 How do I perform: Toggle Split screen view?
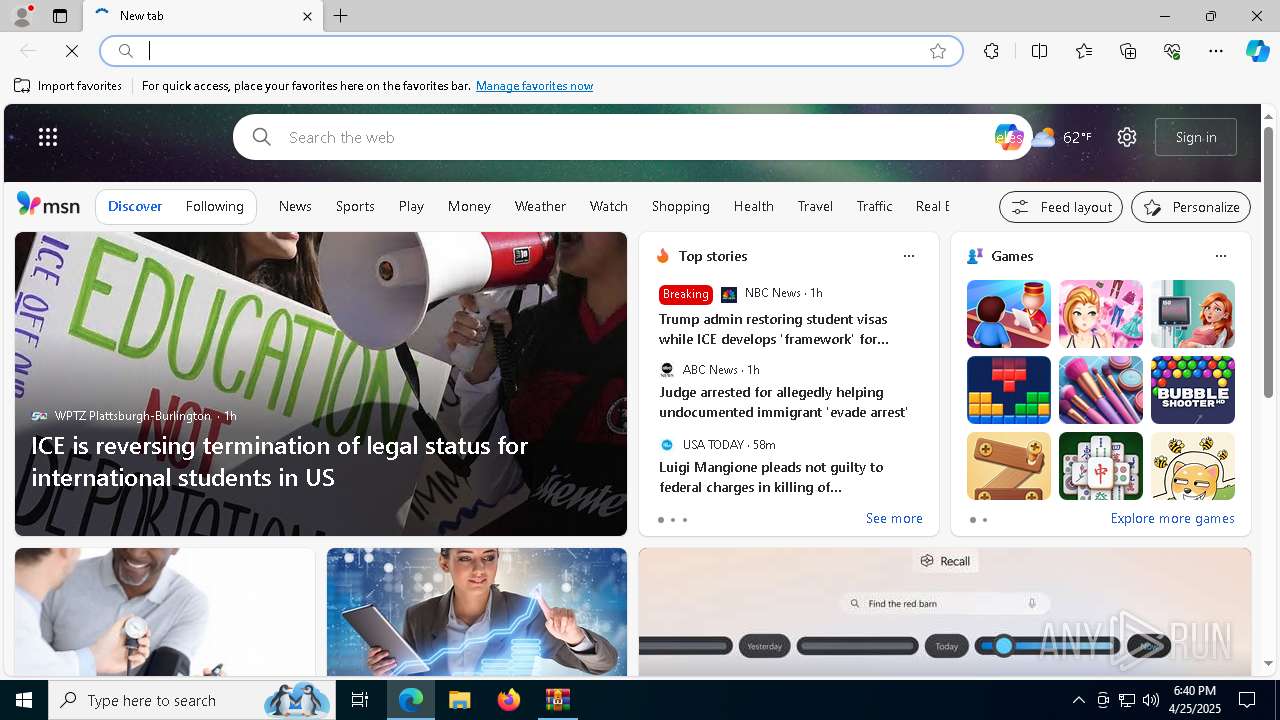pyautogui.click(x=1039, y=51)
